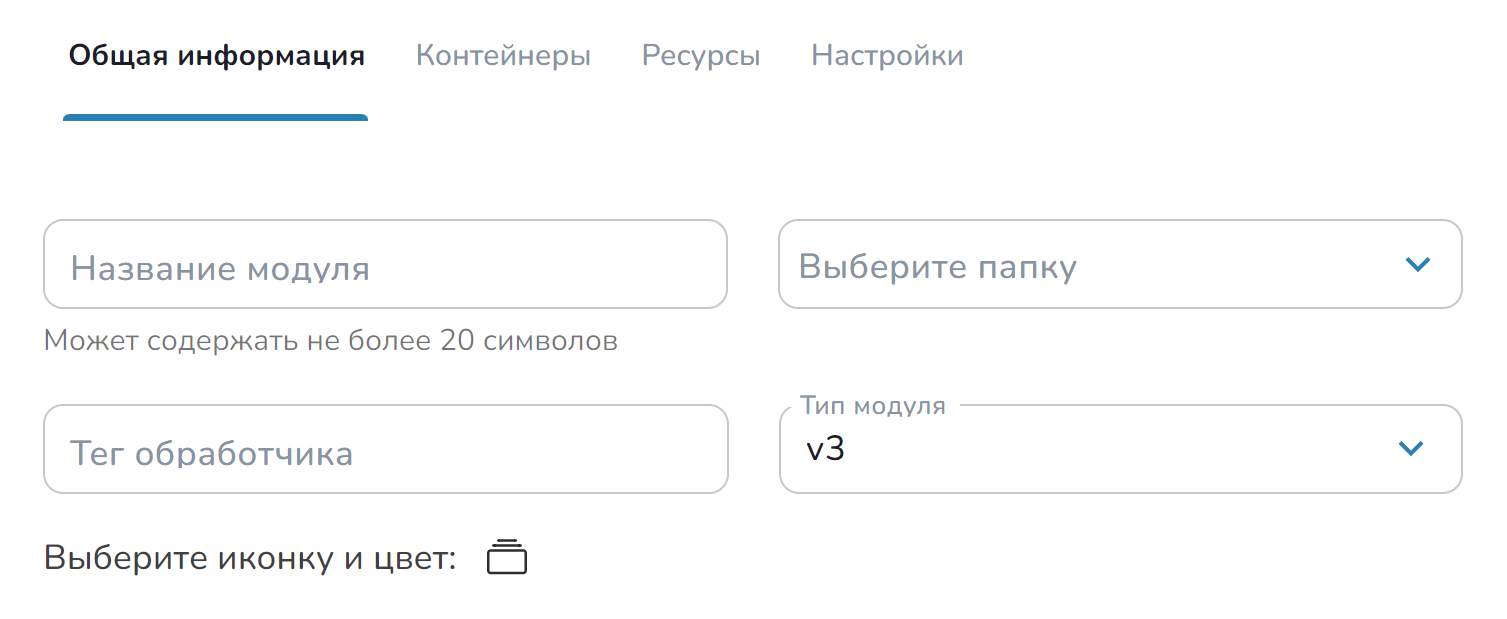Click the hint about 20 character limit

(x=330, y=341)
